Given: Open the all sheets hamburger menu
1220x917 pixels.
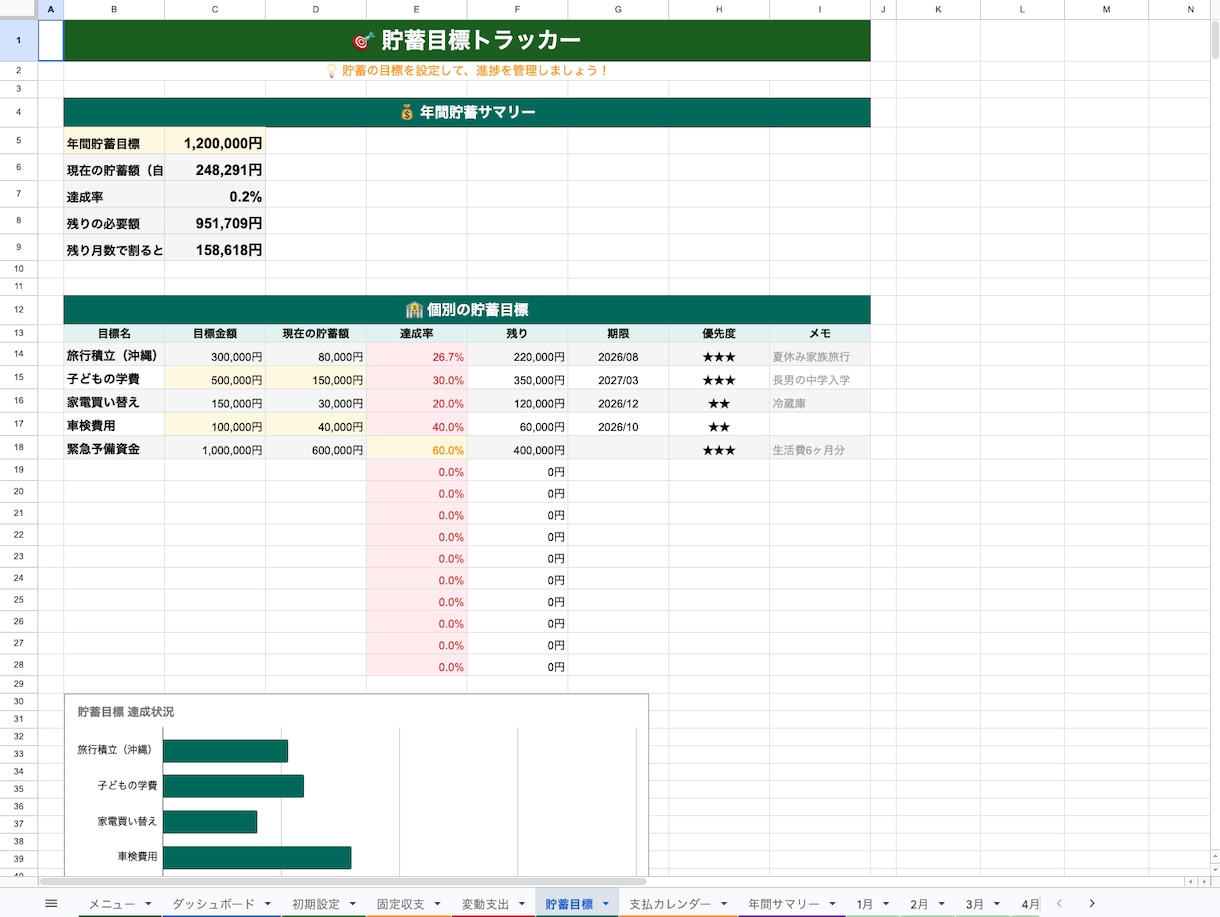Looking at the screenshot, I should click(x=51, y=903).
